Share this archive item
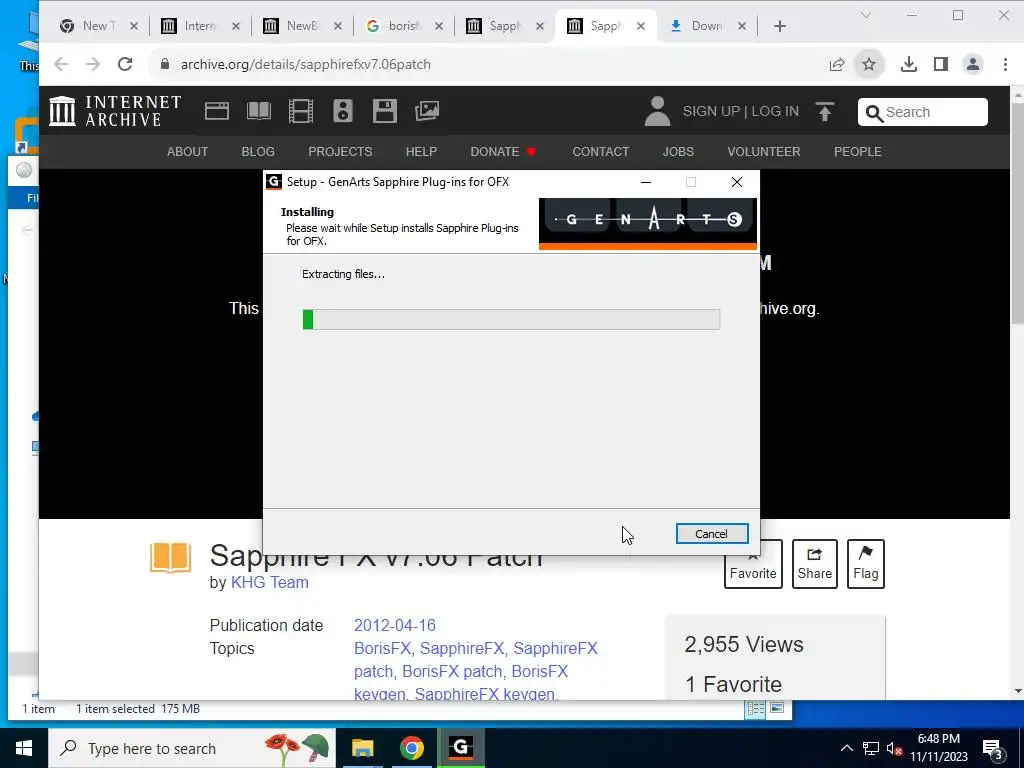Screen dimensions: 1024x768 click(814, 564)
